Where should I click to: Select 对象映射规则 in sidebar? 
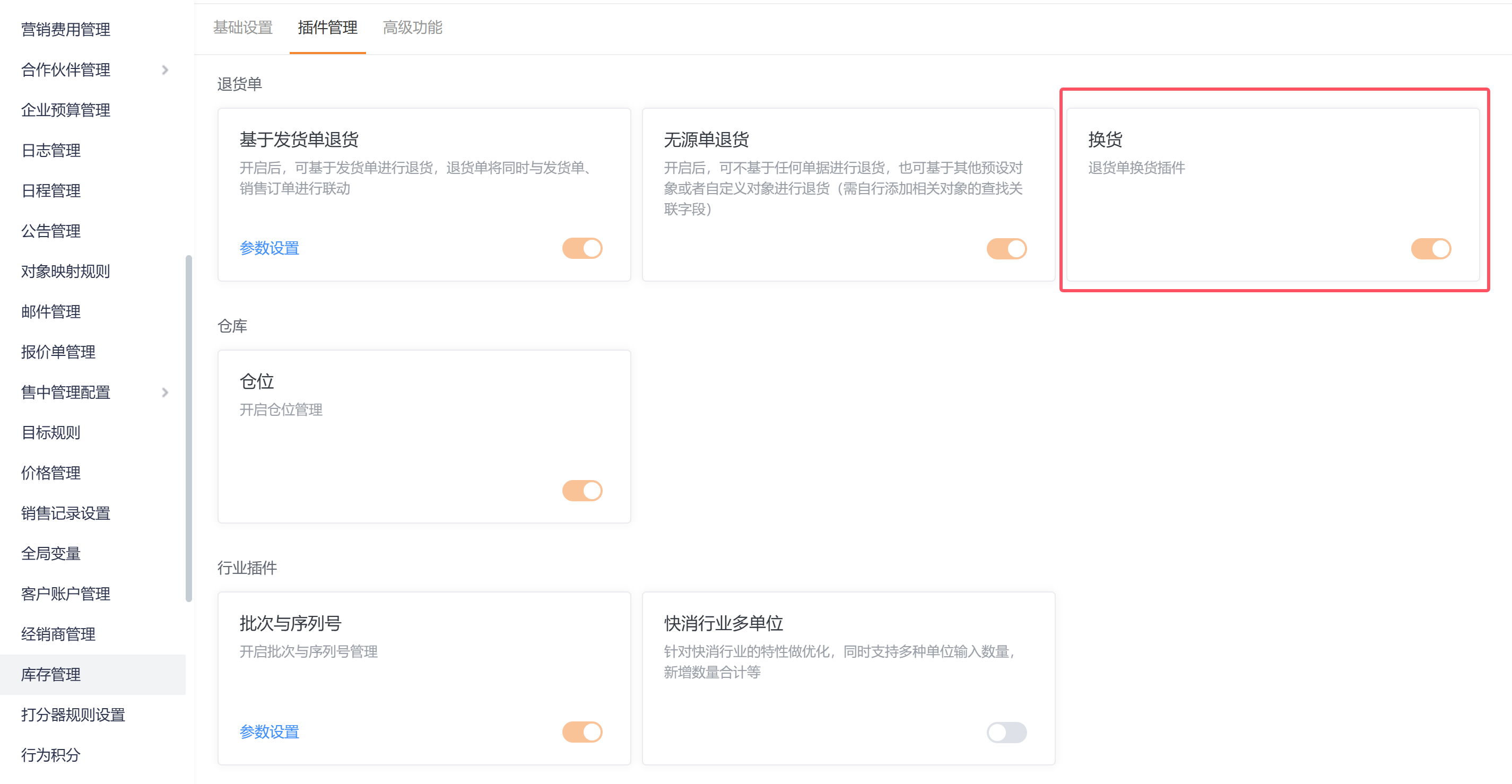coord(65,271)
